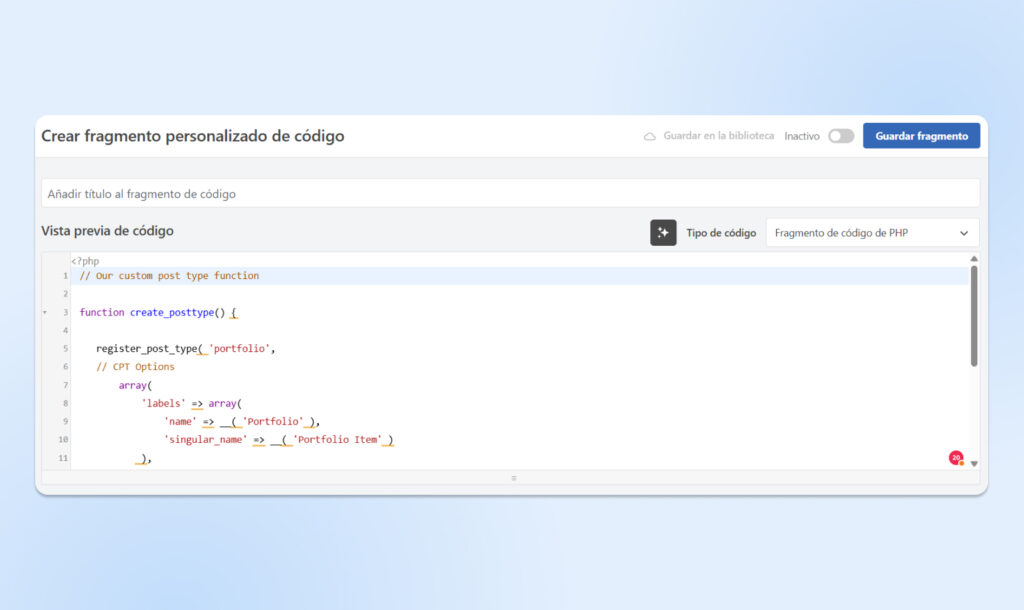Viewport: 1024px width, 610px height.
Task: Click the editor scrollbar down arrow
Action: 974,463
